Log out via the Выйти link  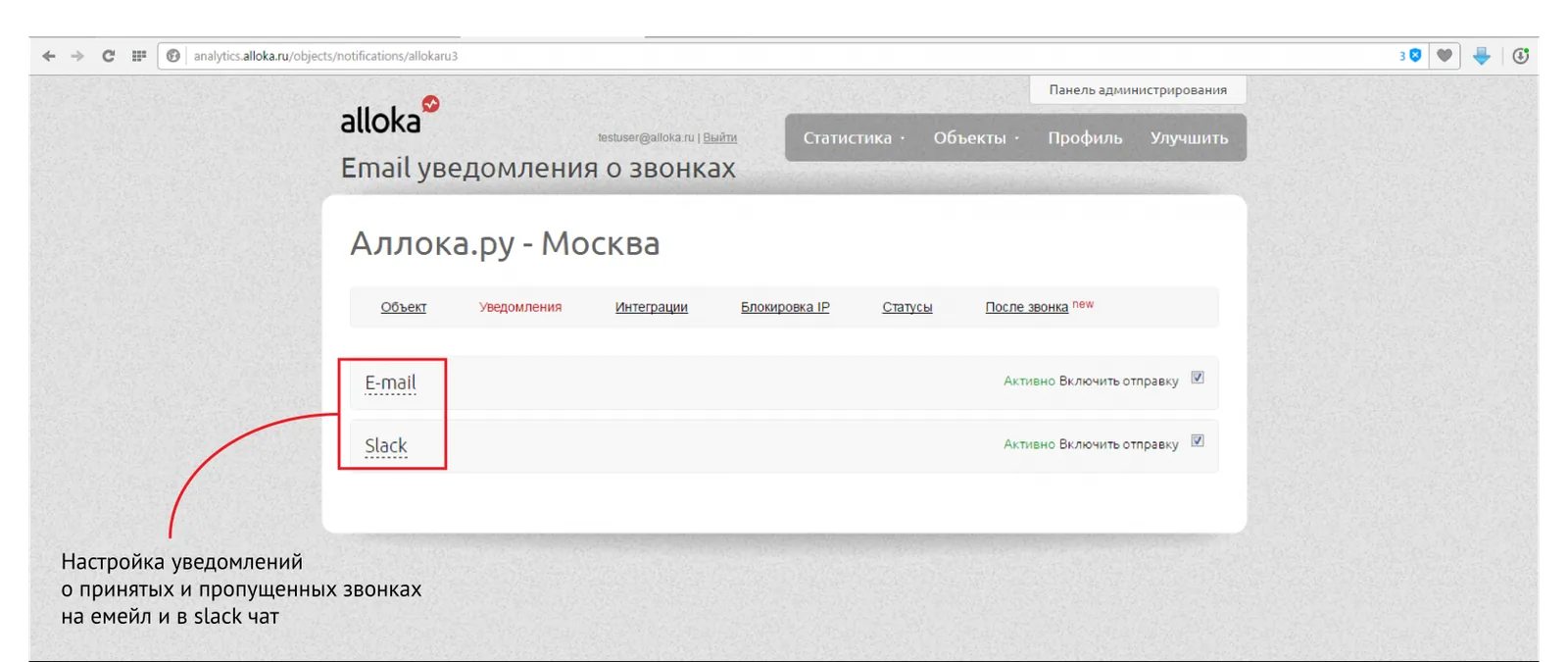coord(720,137)
